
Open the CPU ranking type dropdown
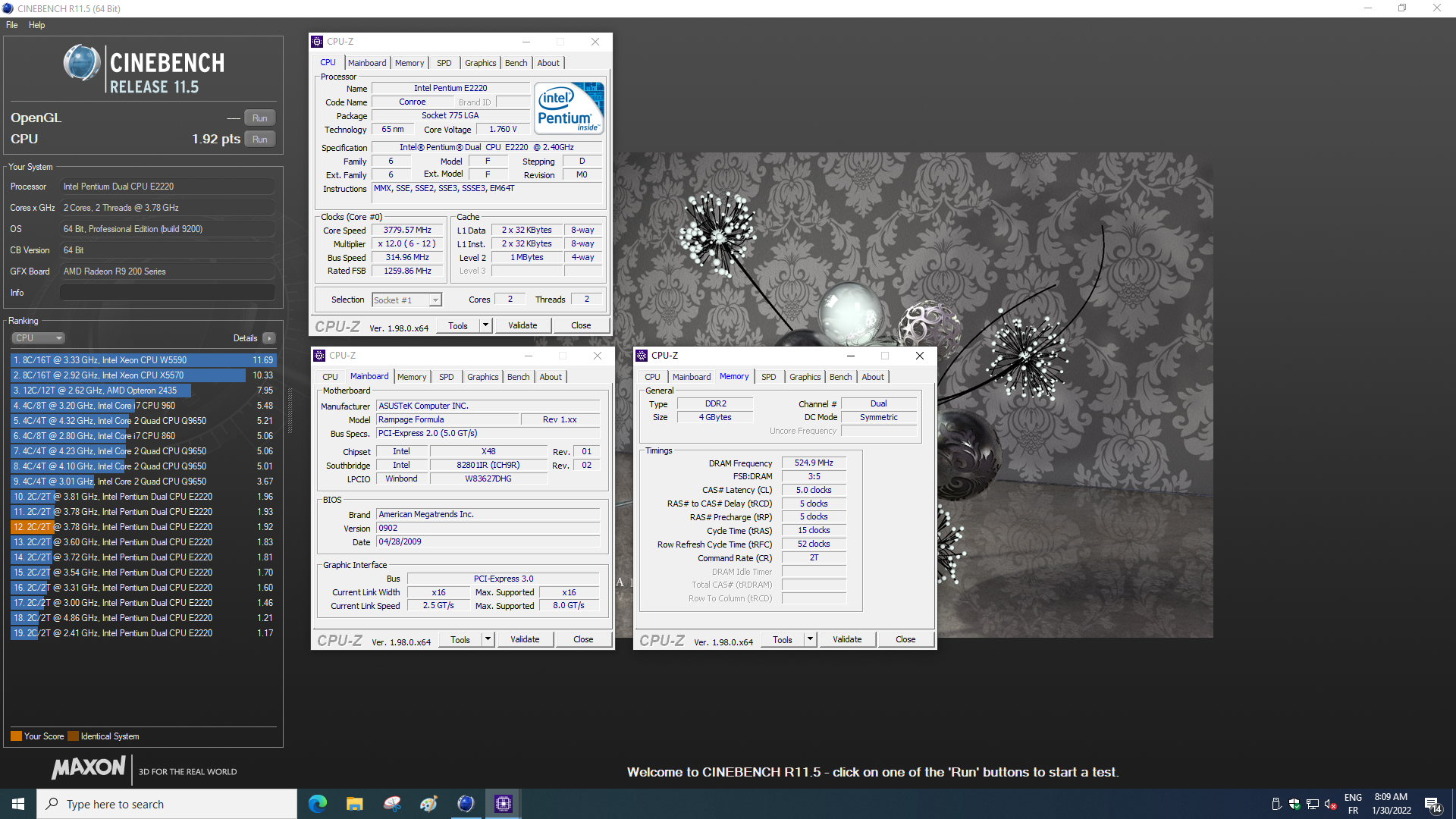pyautogui.click(x=38, y=338)
